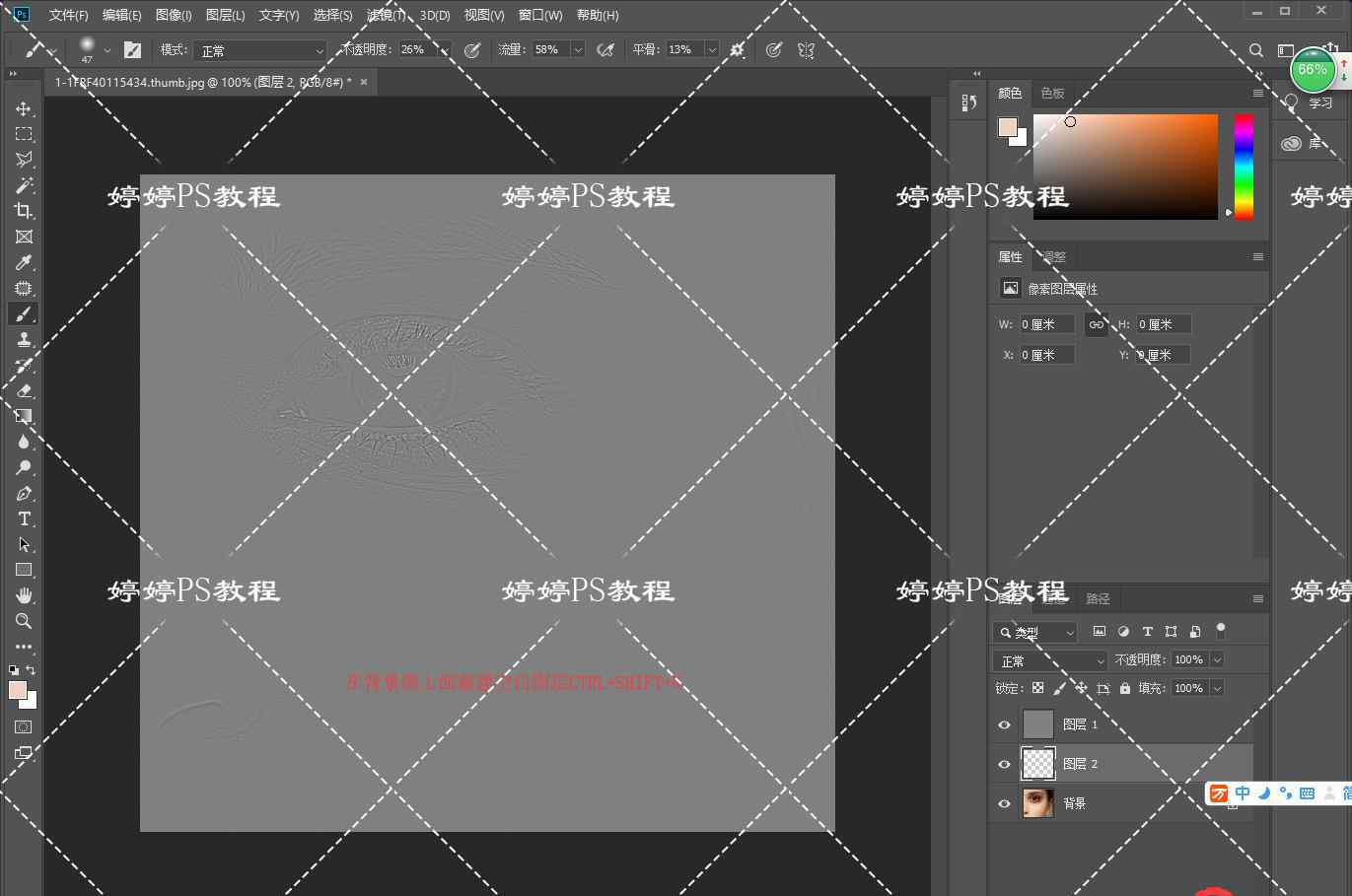The width and height of the screenshot is (1352, 896).
Task: Expand the layer opacity dropdown
Action: pos(1217,659)
